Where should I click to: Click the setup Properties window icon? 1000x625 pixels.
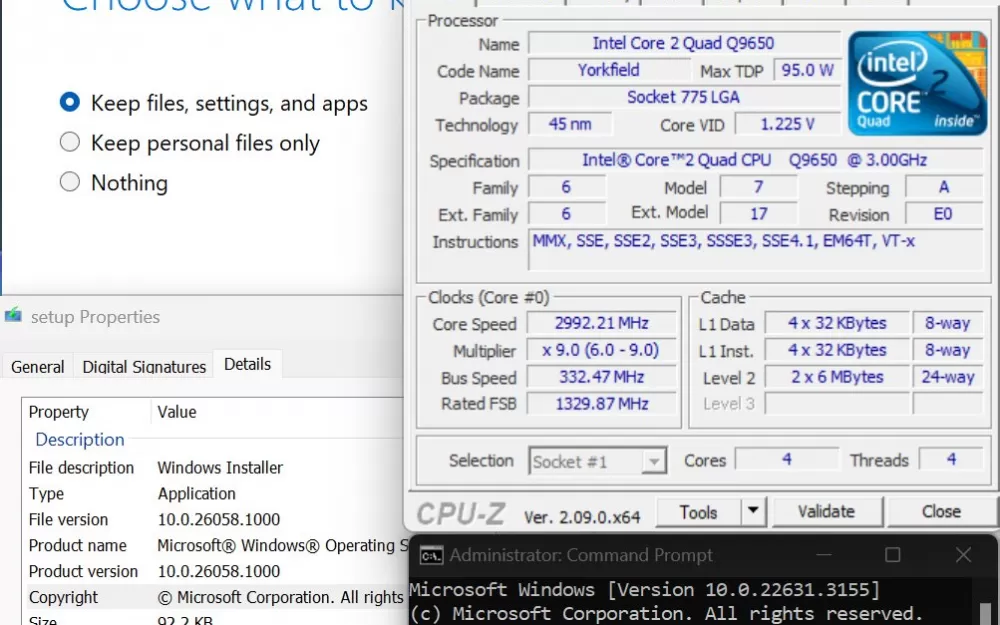click(13, 316)
